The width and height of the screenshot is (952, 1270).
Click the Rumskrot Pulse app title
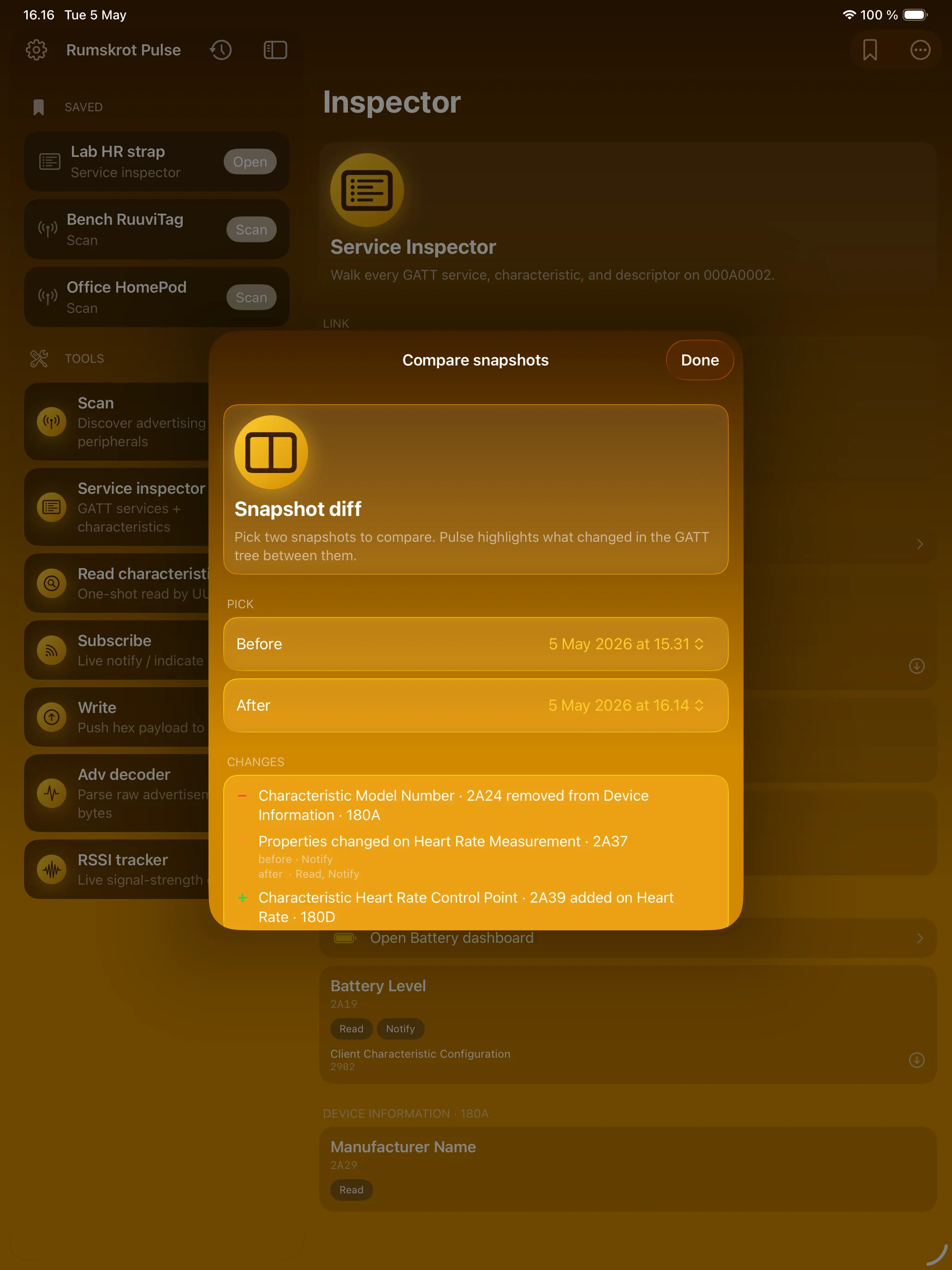tap(123, 50)
